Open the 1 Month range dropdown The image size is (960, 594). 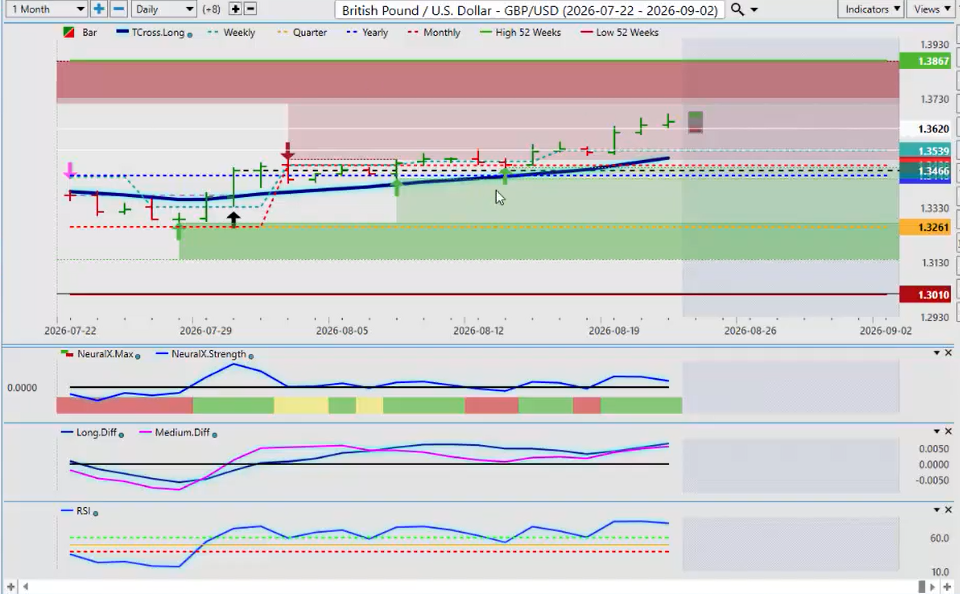[x=47, y=9]
